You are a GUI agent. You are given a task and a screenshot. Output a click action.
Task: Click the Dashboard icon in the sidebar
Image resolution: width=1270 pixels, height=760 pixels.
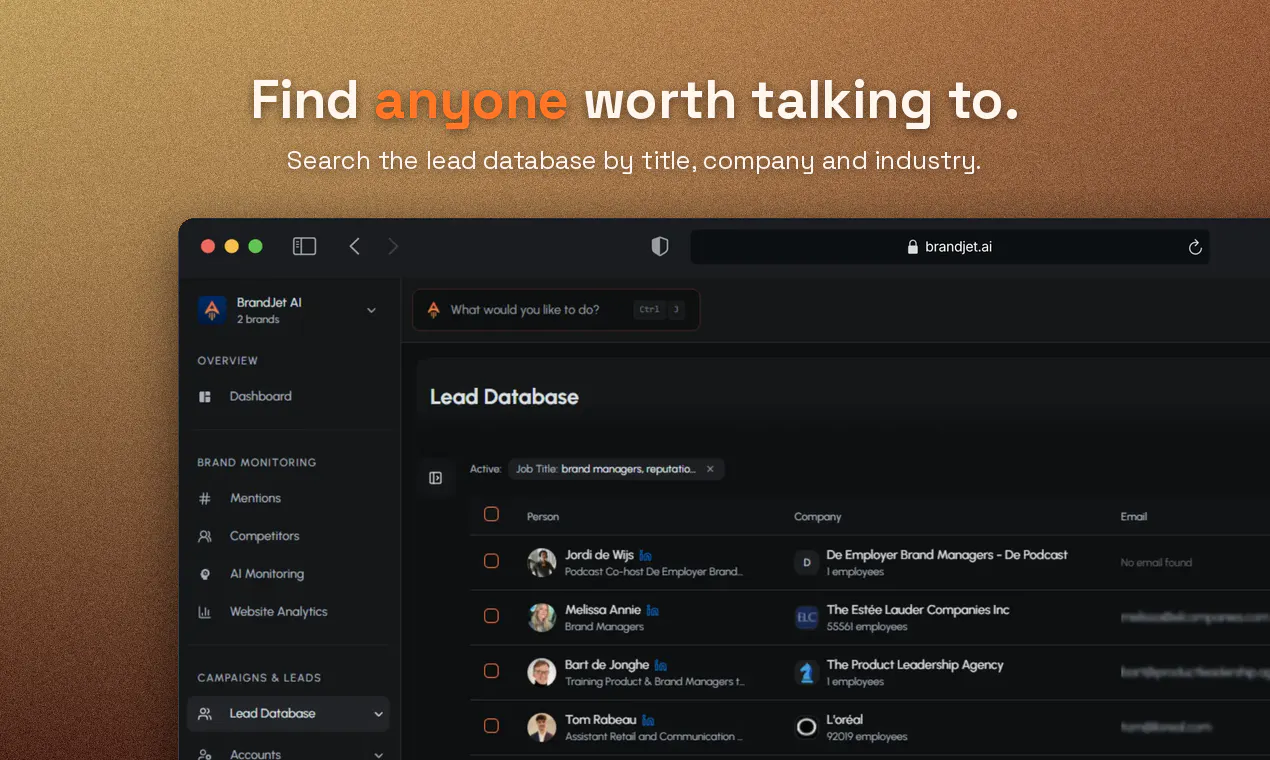coord(205,397)
